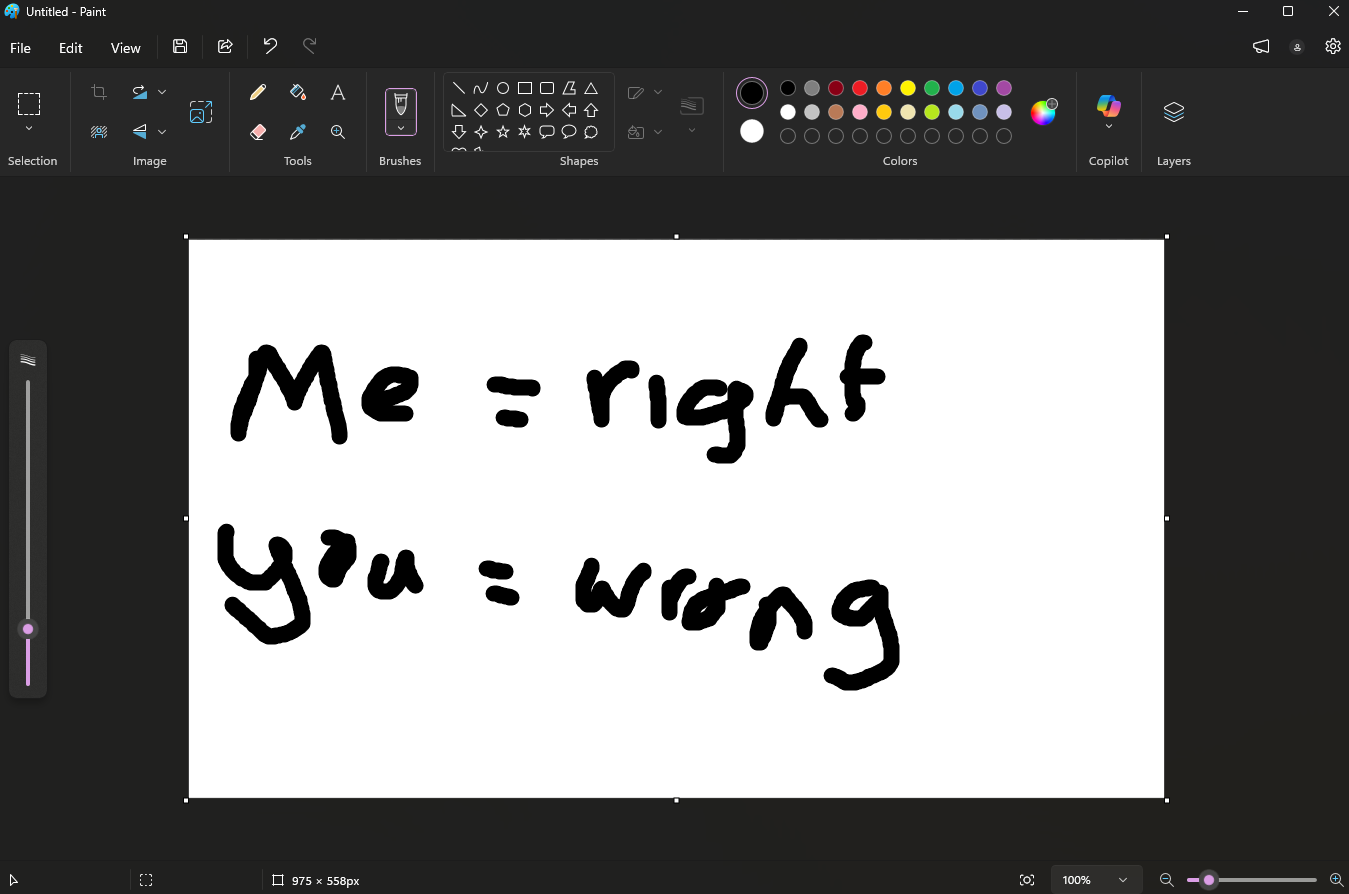Pick the dark red color swatch
The image size is (1349, 894).
tap(836, 88)
